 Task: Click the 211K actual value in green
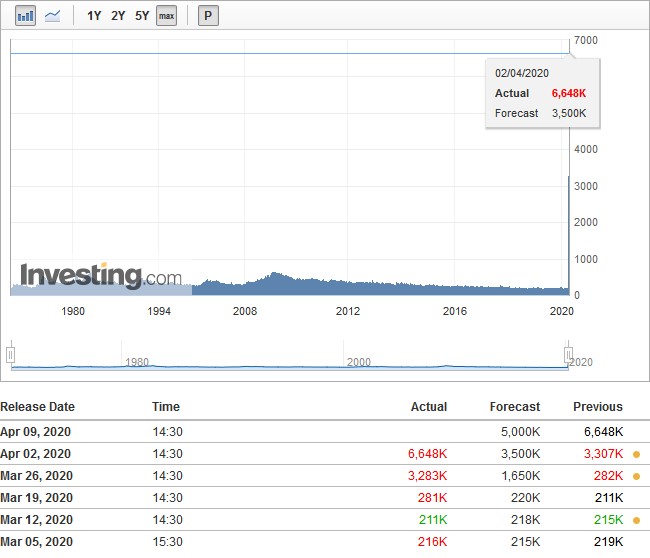pos(433,519)
